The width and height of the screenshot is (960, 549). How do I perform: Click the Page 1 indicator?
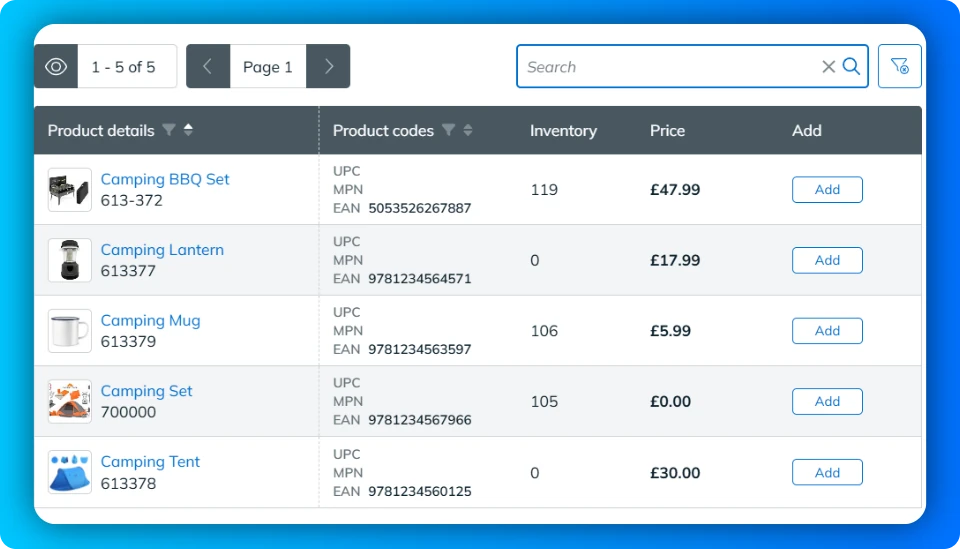[268, 66]
